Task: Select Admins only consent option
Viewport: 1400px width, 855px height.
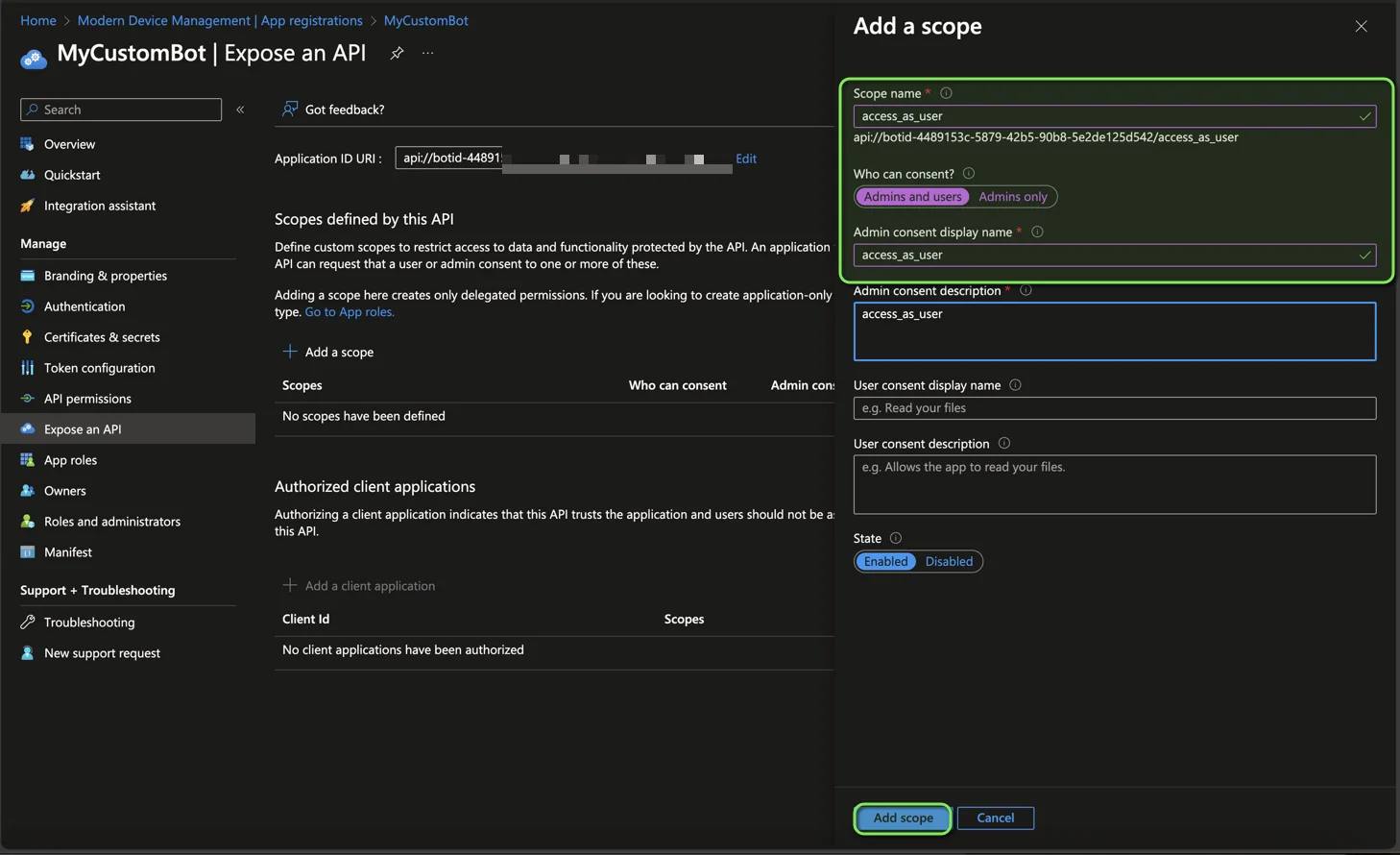Action: coord(1013,197)
